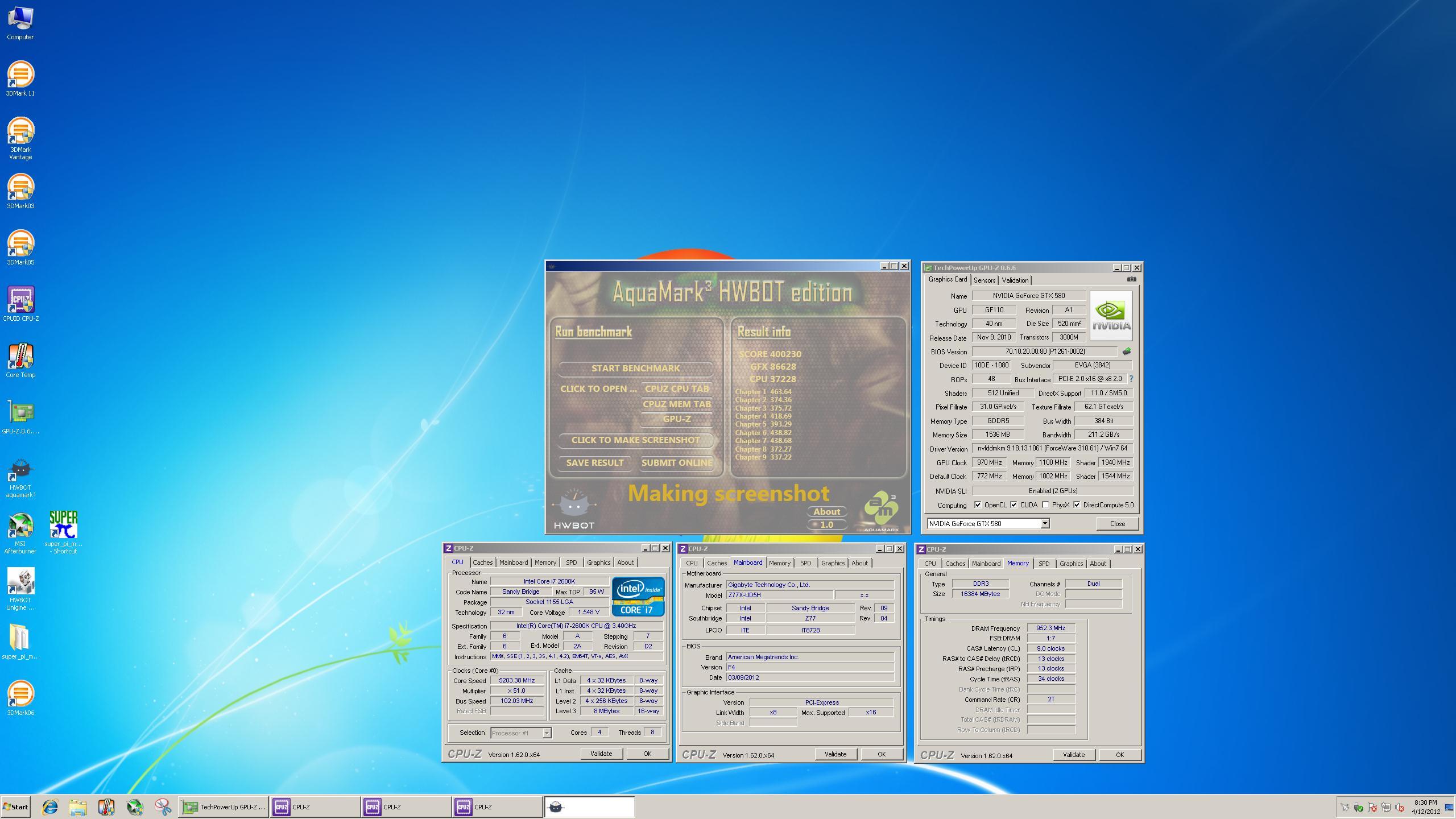Click the DRAM Frequency value 952.3 MHz
The height and width of the screenshot is (819, 1456).
[x=1050, y=628]
